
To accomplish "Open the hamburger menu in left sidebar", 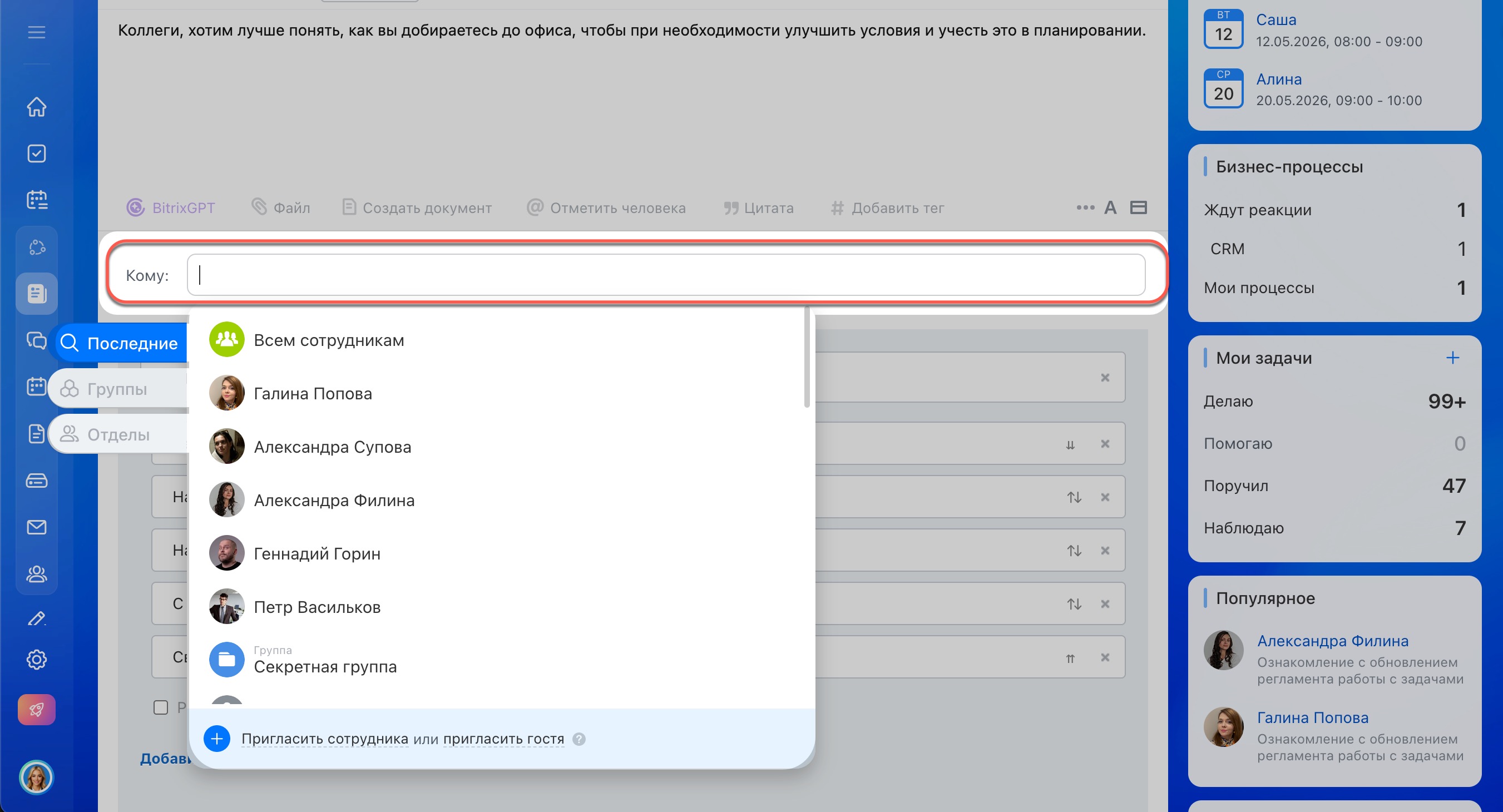I will [x=36, y=32].
